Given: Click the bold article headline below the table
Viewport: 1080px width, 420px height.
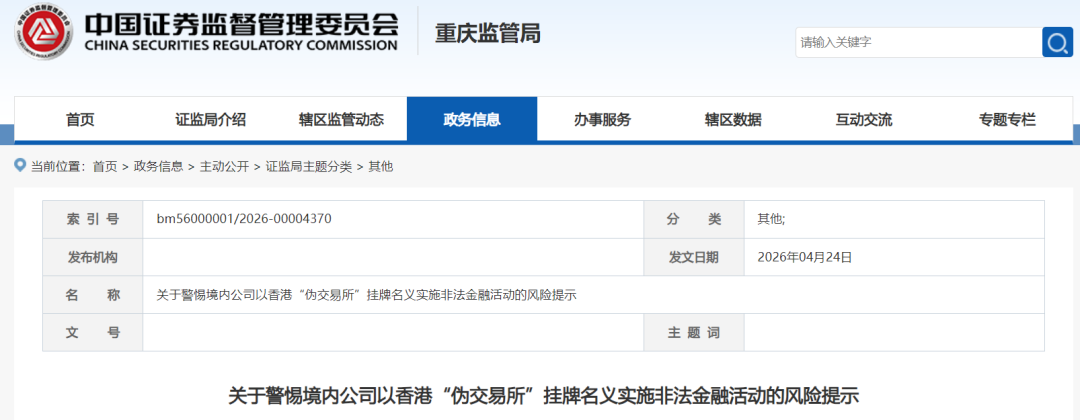Looking at the screenshot, I should click(543, 397).
